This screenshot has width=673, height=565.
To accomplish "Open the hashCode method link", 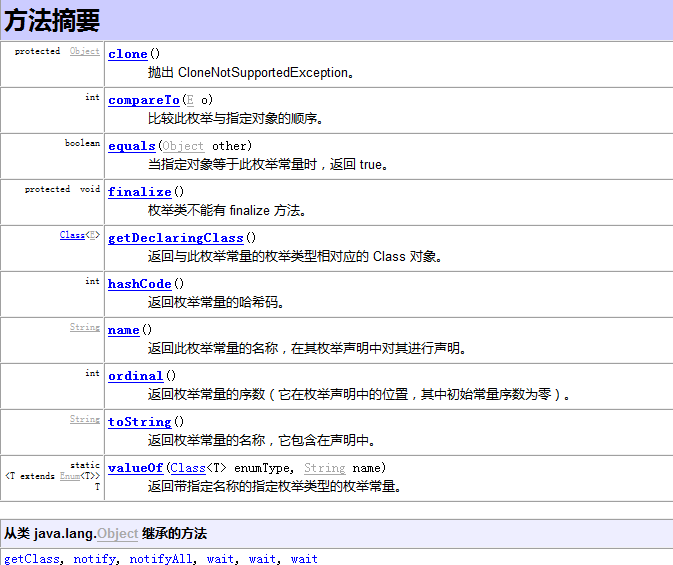I will click(x=139, y=284).
